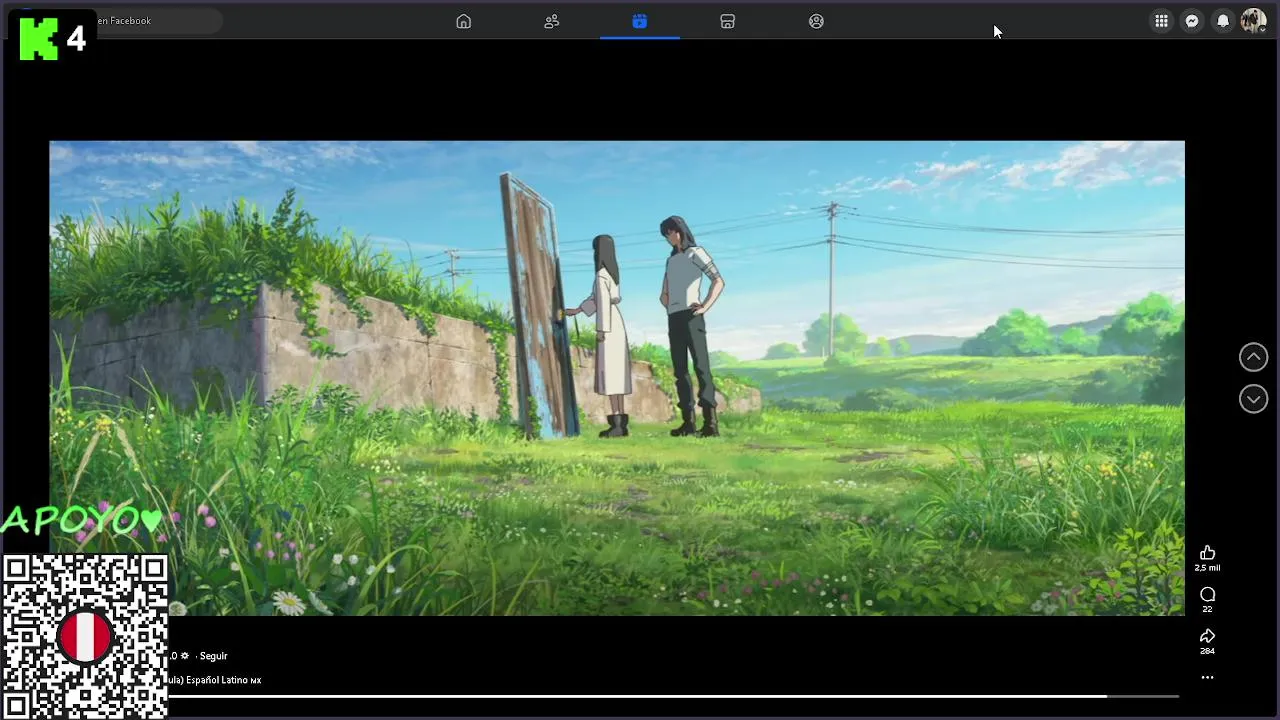
Task: Open the Friends tab
Action: (x=551, y=21)
